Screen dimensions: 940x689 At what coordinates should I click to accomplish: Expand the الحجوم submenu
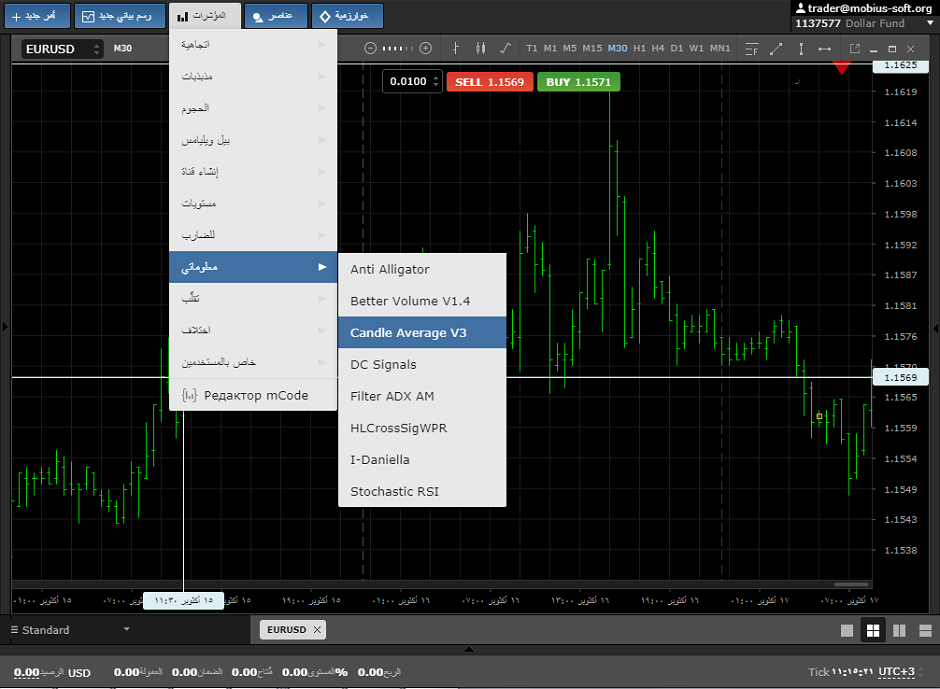coord(253,109)
